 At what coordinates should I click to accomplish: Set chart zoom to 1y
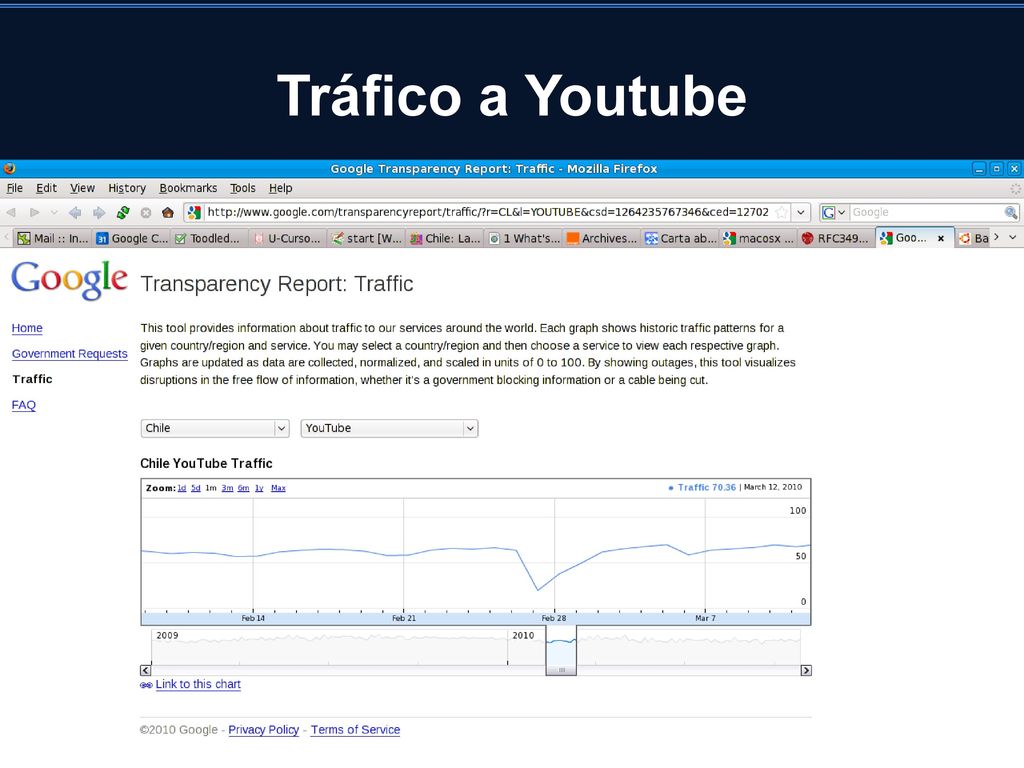pos(259,488)
